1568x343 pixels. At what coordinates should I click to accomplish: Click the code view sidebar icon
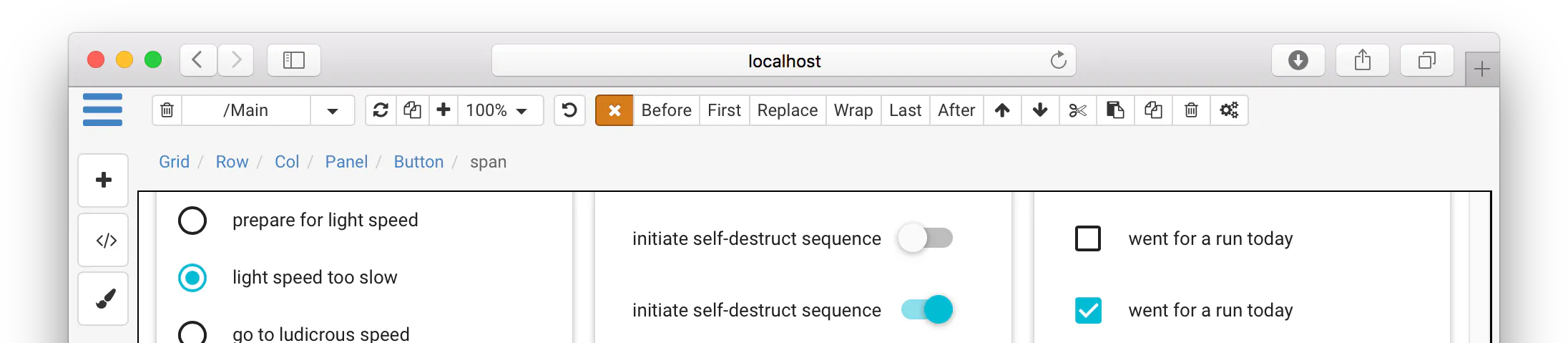(104, 240)
